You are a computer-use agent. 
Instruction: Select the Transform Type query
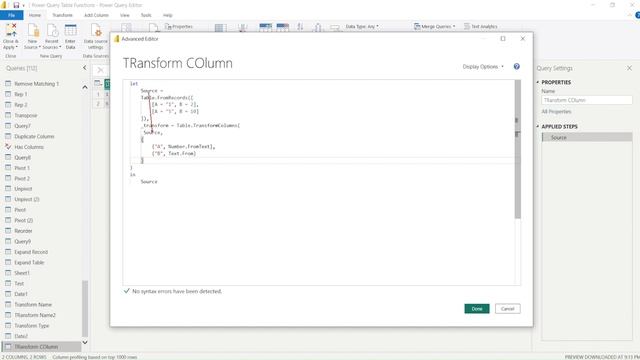click(x=32, y=326)
